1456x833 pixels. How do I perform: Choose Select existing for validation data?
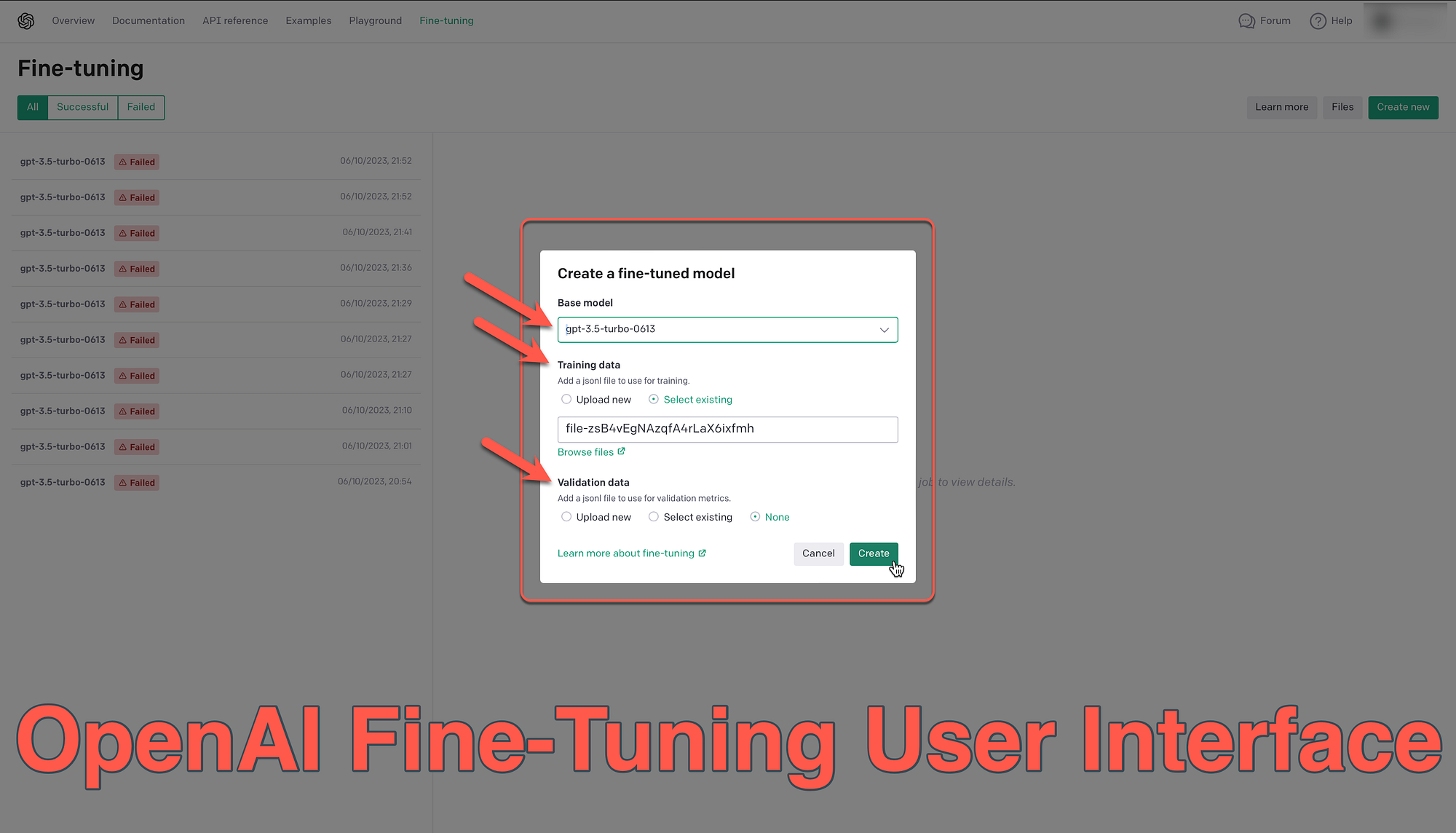point(654,516)
